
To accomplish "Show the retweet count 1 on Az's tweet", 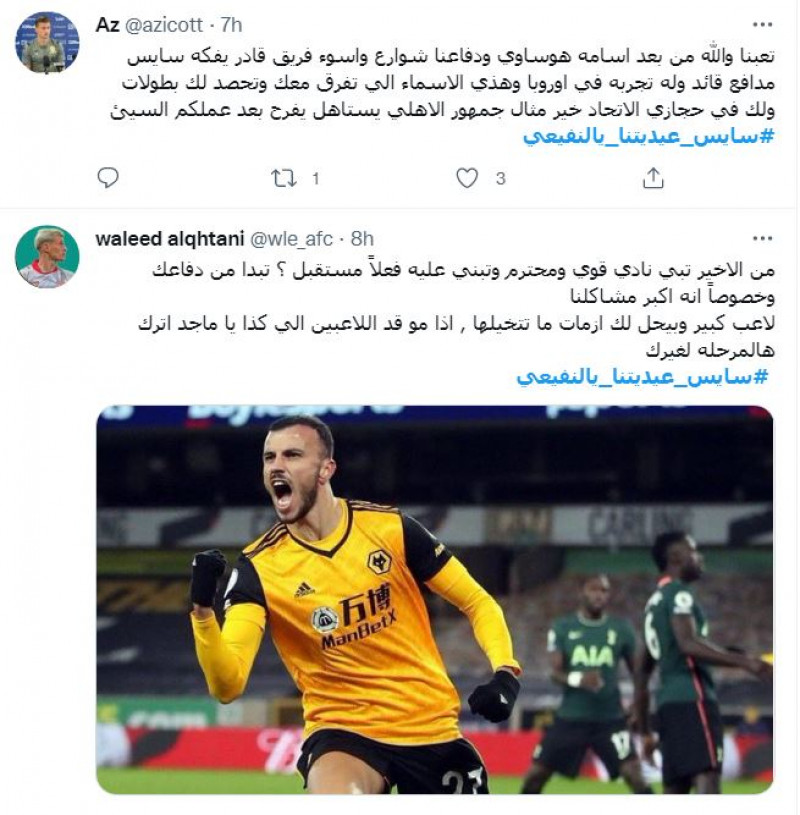I will (x=315, y=179).
